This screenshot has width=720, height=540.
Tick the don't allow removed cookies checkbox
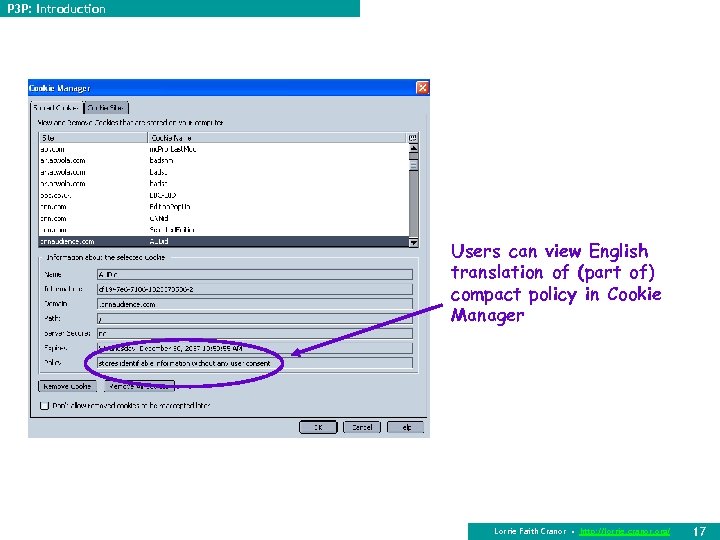click(x=45, y=405)
